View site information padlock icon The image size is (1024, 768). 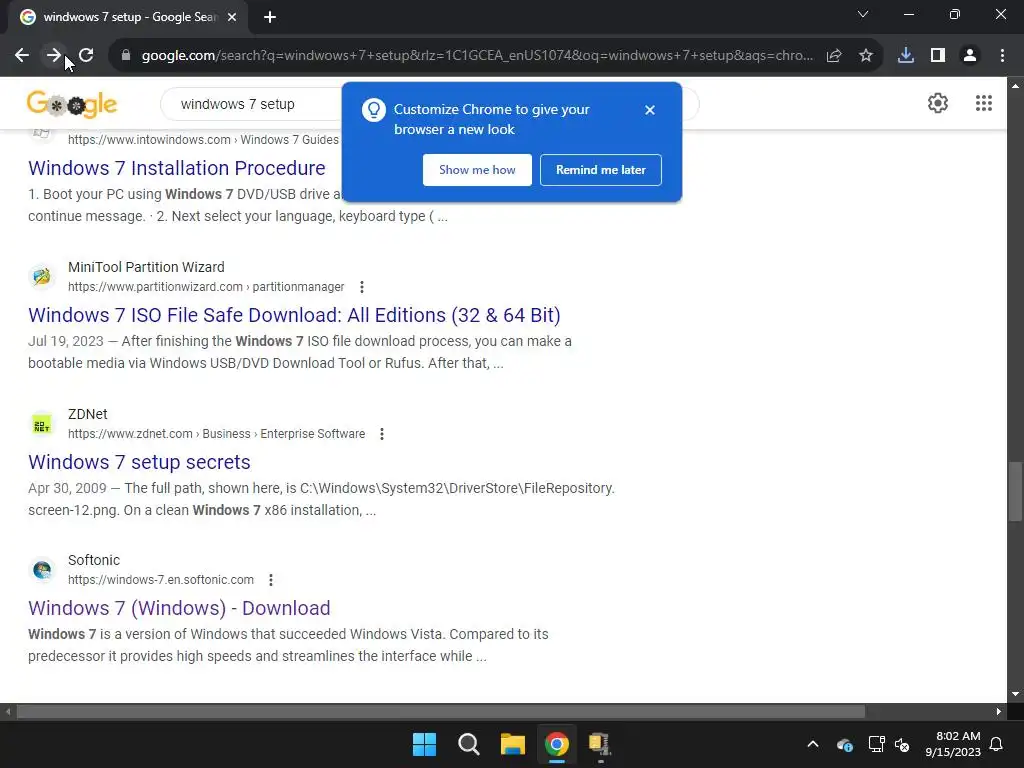(x=126, y=56)
